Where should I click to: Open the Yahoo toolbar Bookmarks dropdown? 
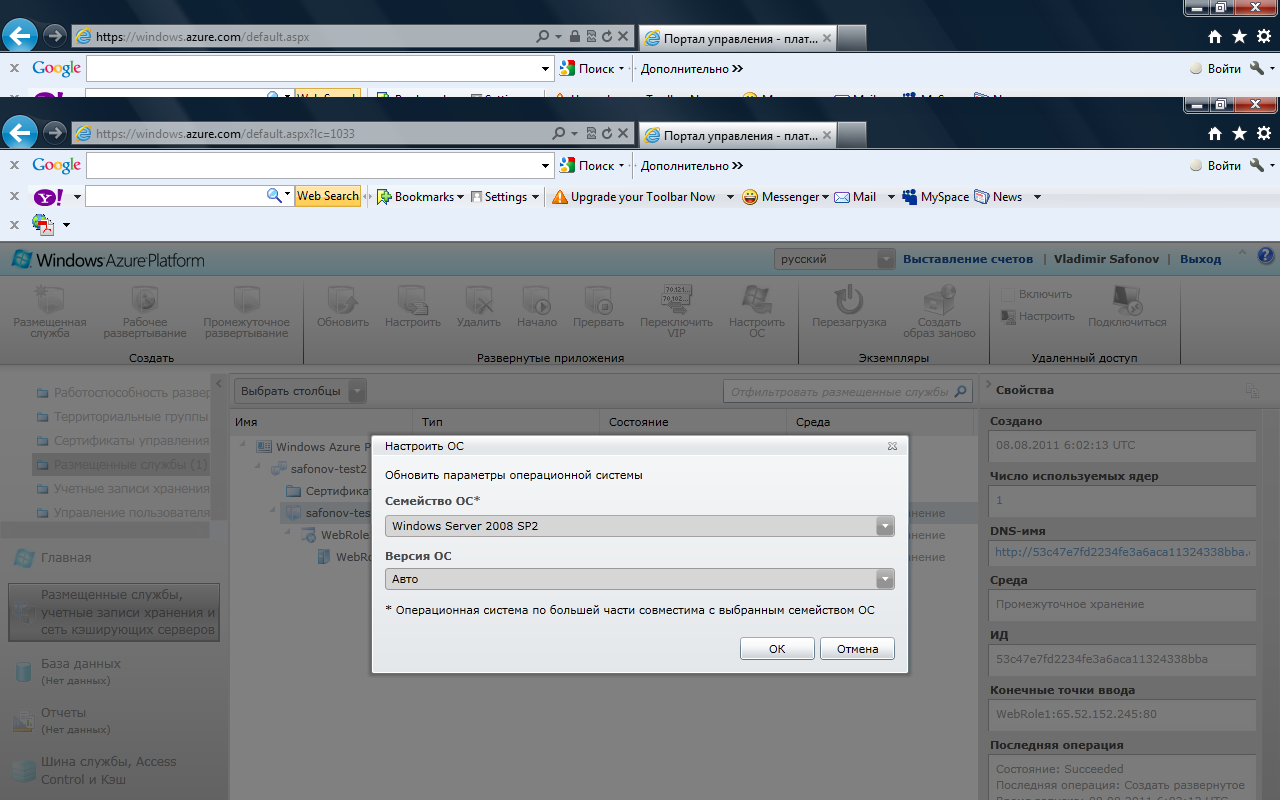pyautogui.click(x=421, y=197)
